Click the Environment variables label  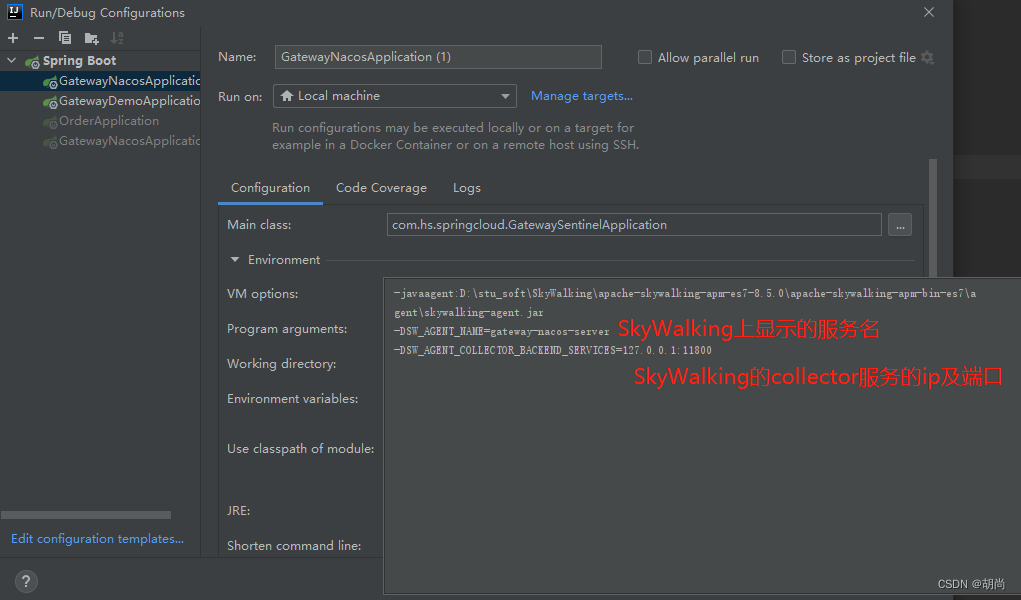[x=292, y=399]
